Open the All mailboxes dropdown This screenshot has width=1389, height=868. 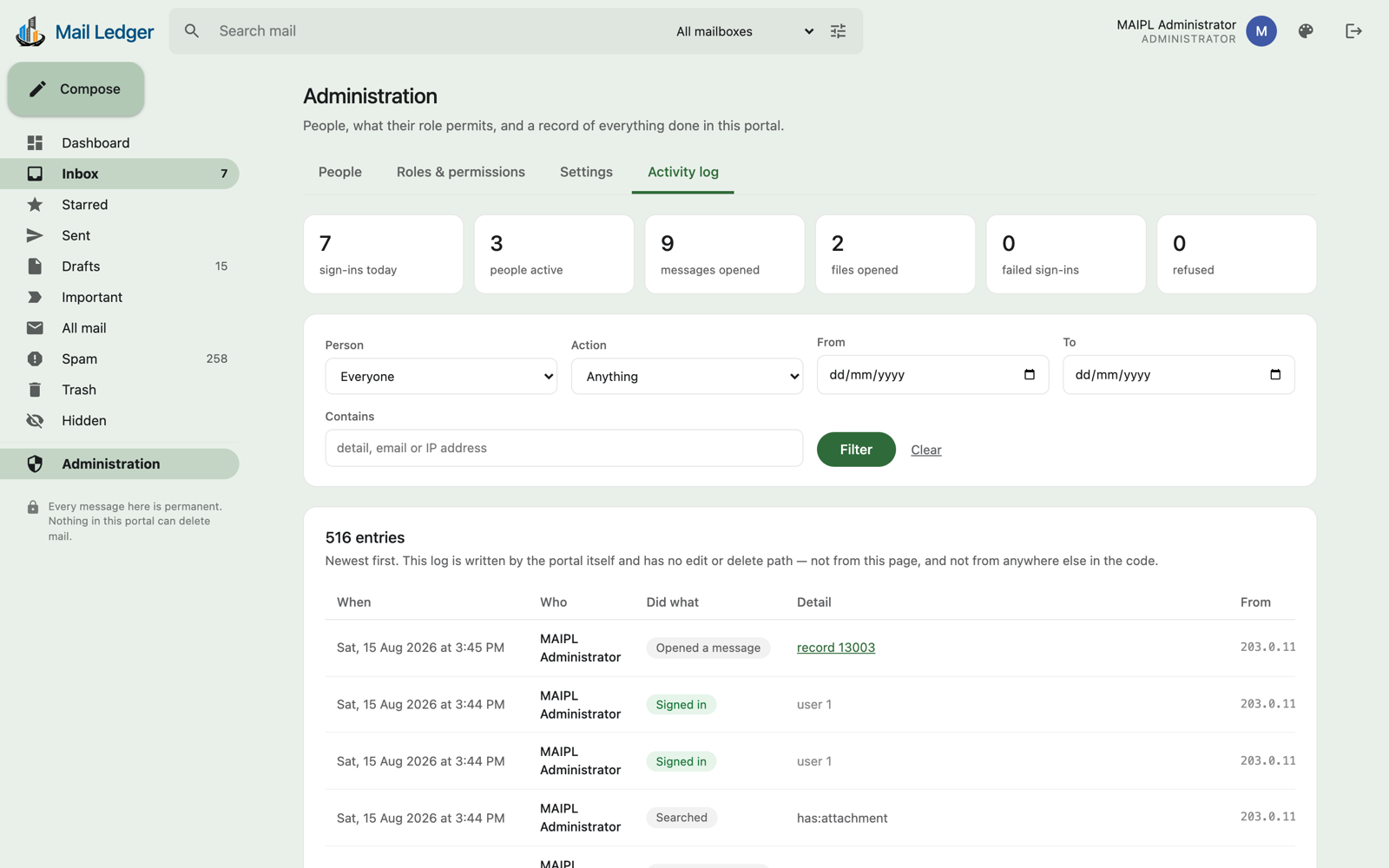pyautogui.click(x=745, y=31)
